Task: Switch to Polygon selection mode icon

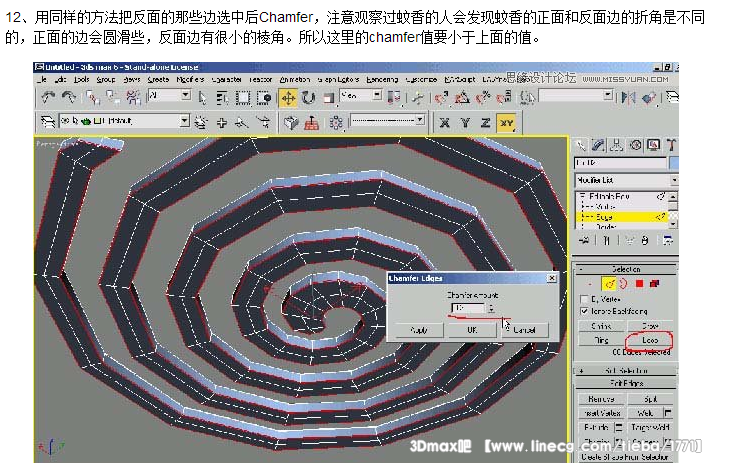Action: [639, 283]
